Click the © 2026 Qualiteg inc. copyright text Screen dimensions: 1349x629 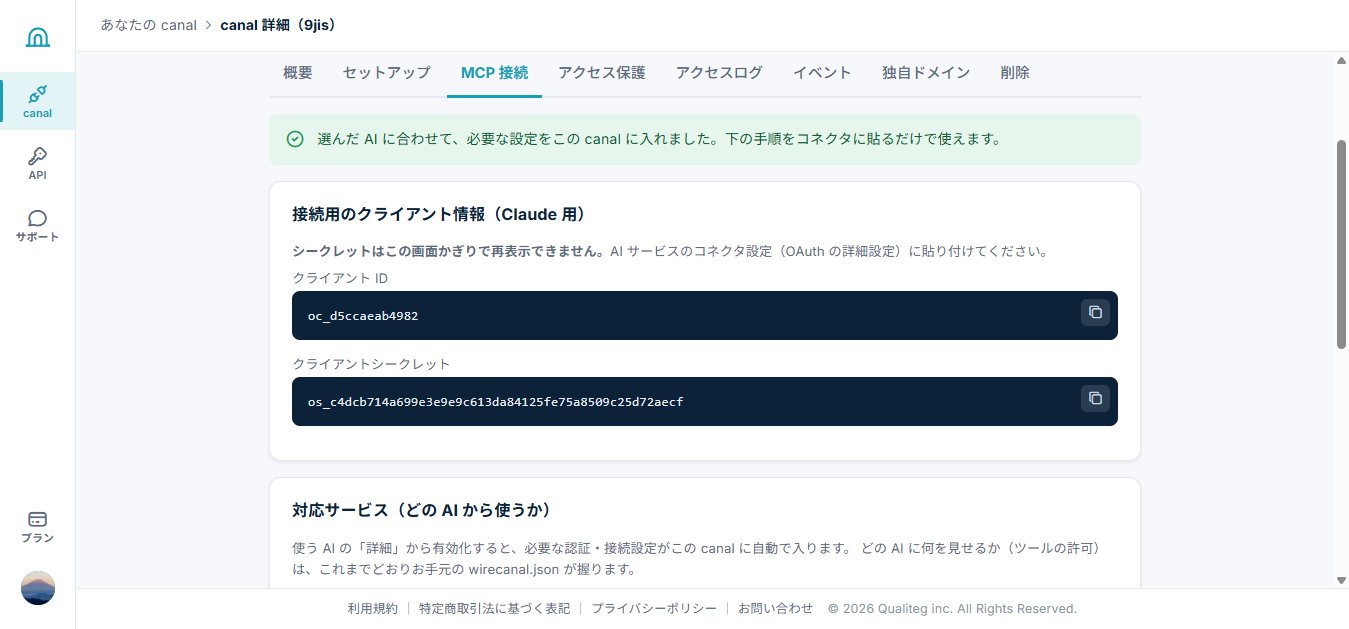(953, 608)
